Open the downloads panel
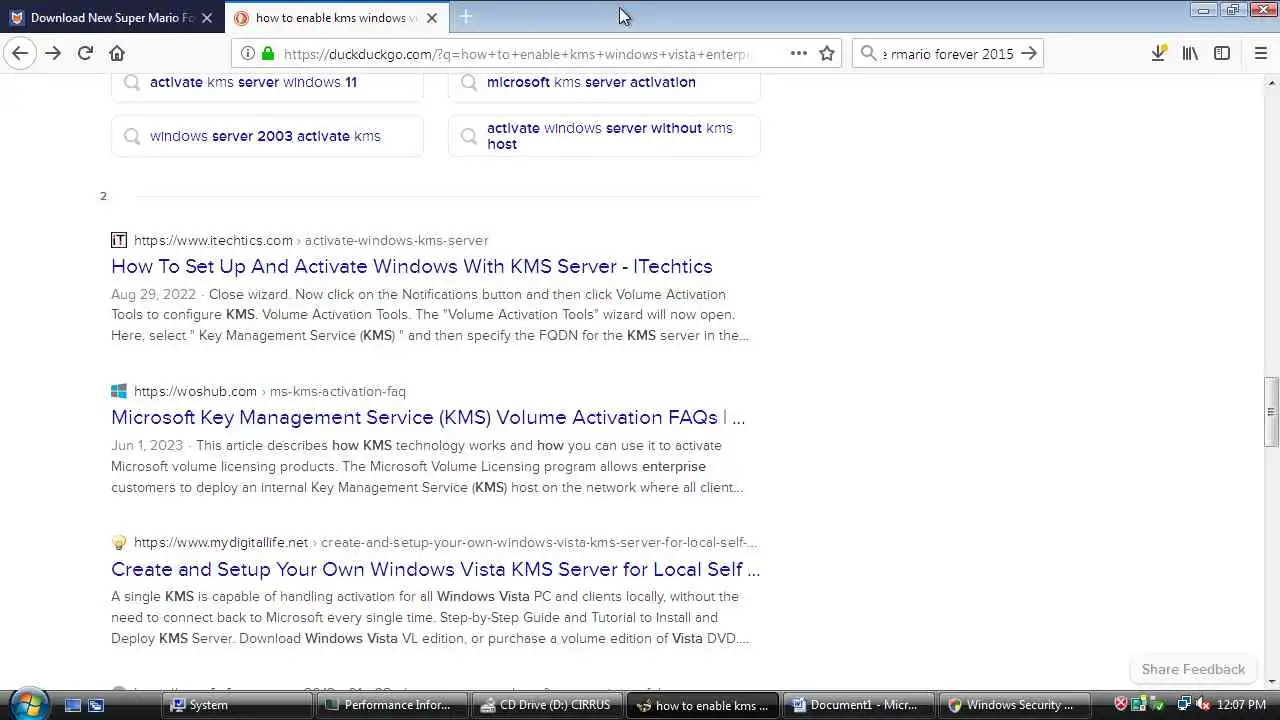The image size is (1280, 720). (1158, 54)
